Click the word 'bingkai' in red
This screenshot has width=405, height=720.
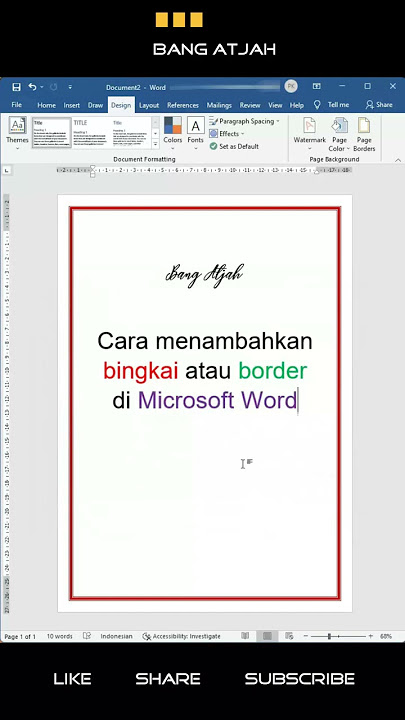pyautogui.click(x=141, y=371)
